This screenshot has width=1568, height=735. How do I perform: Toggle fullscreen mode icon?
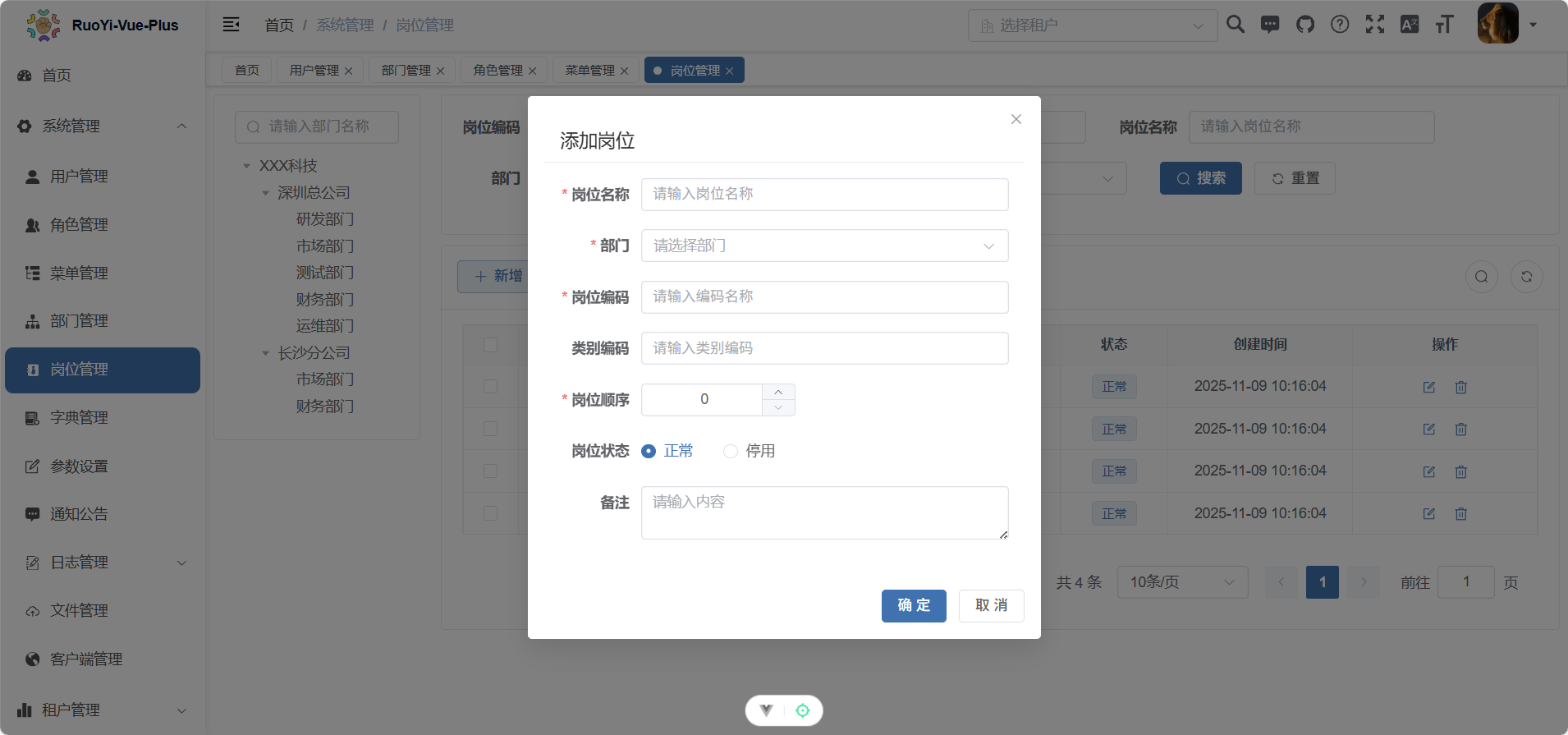pyautogui.click(x=1374, y=25)
